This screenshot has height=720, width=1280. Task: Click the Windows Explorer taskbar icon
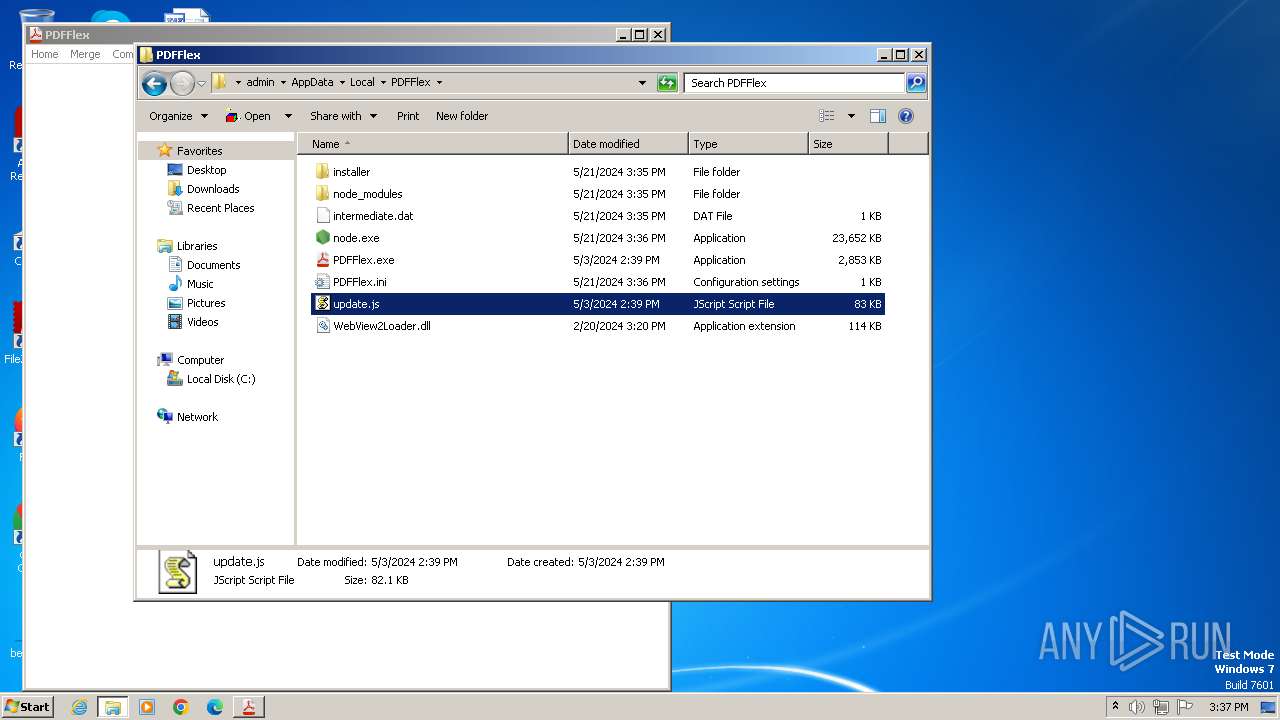113,707
